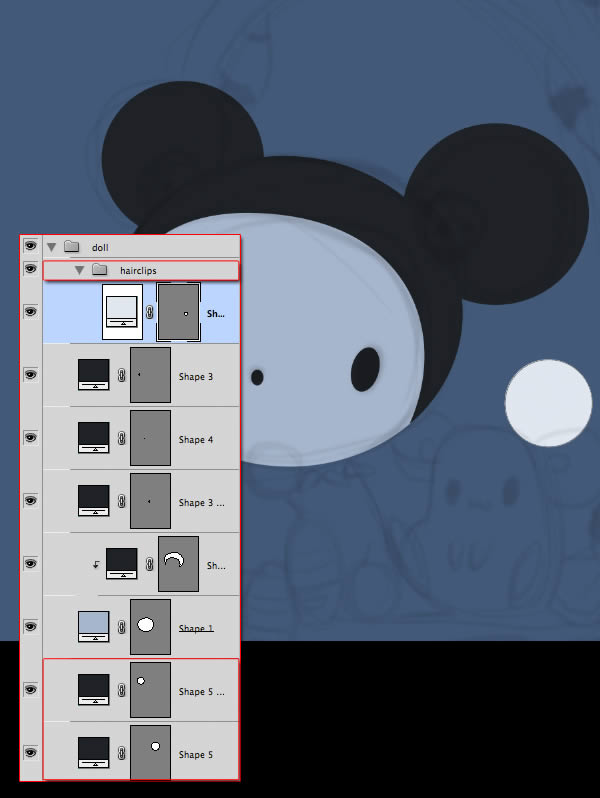Toggle eye icon of highlighted Sh... layer
Viewport: 600px width, 798px height.
(x=31, y=311)
